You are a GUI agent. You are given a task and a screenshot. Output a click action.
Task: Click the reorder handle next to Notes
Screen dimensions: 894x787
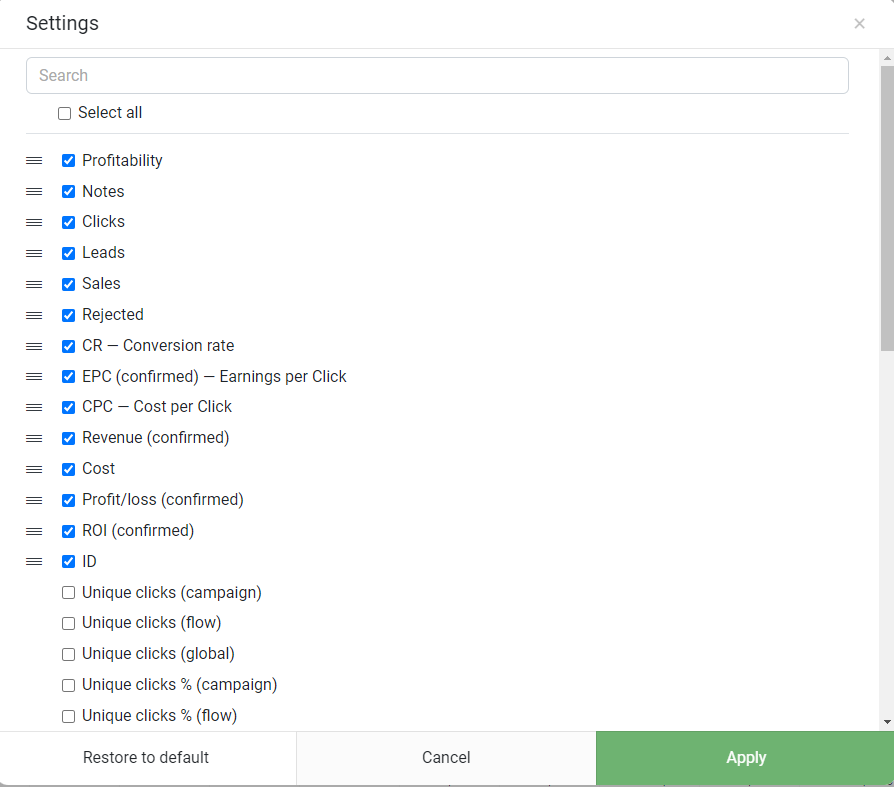tap(34, 192)
